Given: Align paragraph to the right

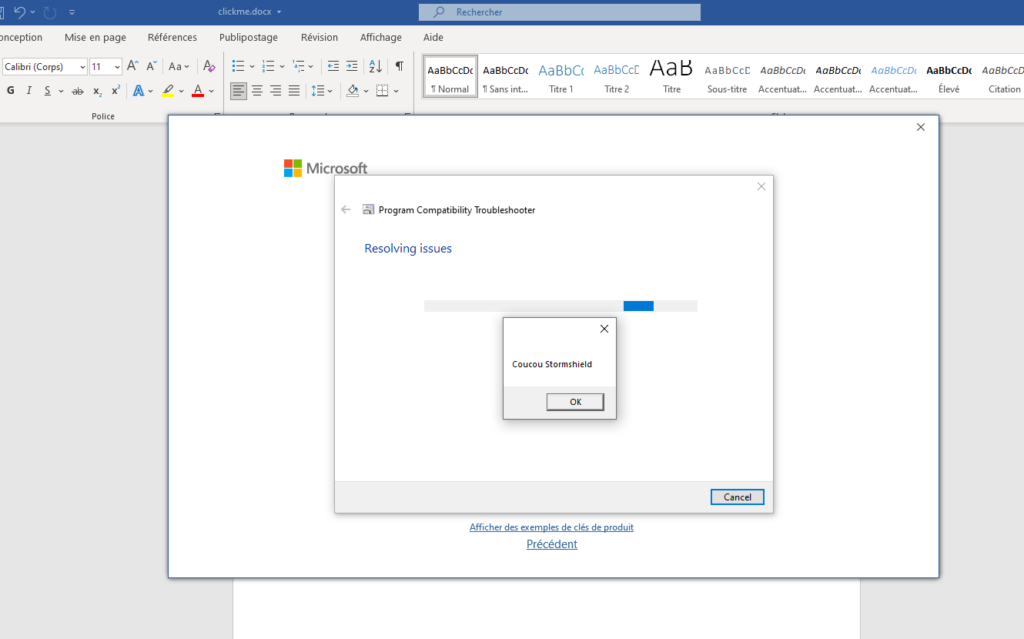Looking at the screenshot, I should pyautogui.click(x=276, y=91).
